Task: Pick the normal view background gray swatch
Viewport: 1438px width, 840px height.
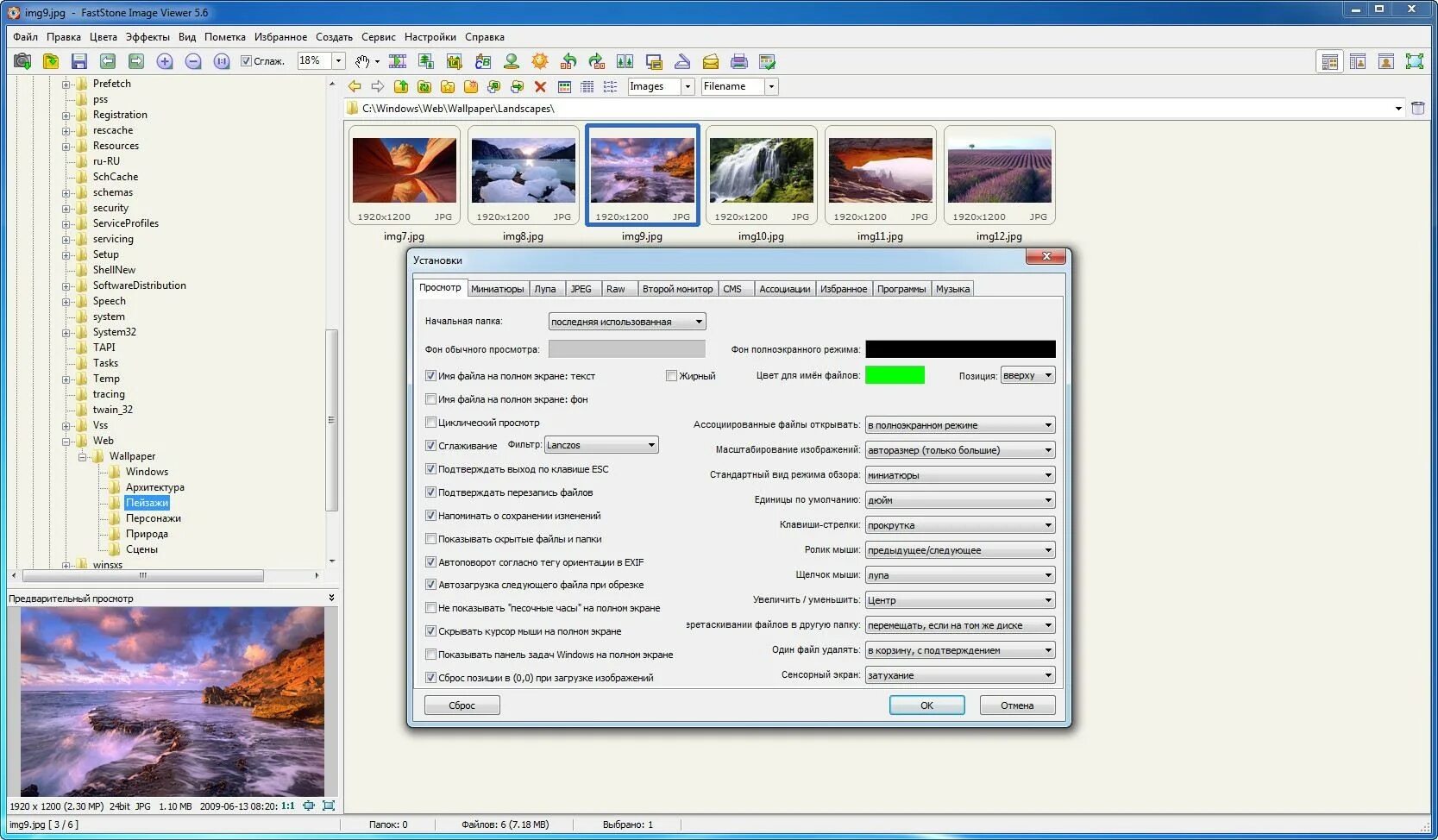Action: pos(626,348)
